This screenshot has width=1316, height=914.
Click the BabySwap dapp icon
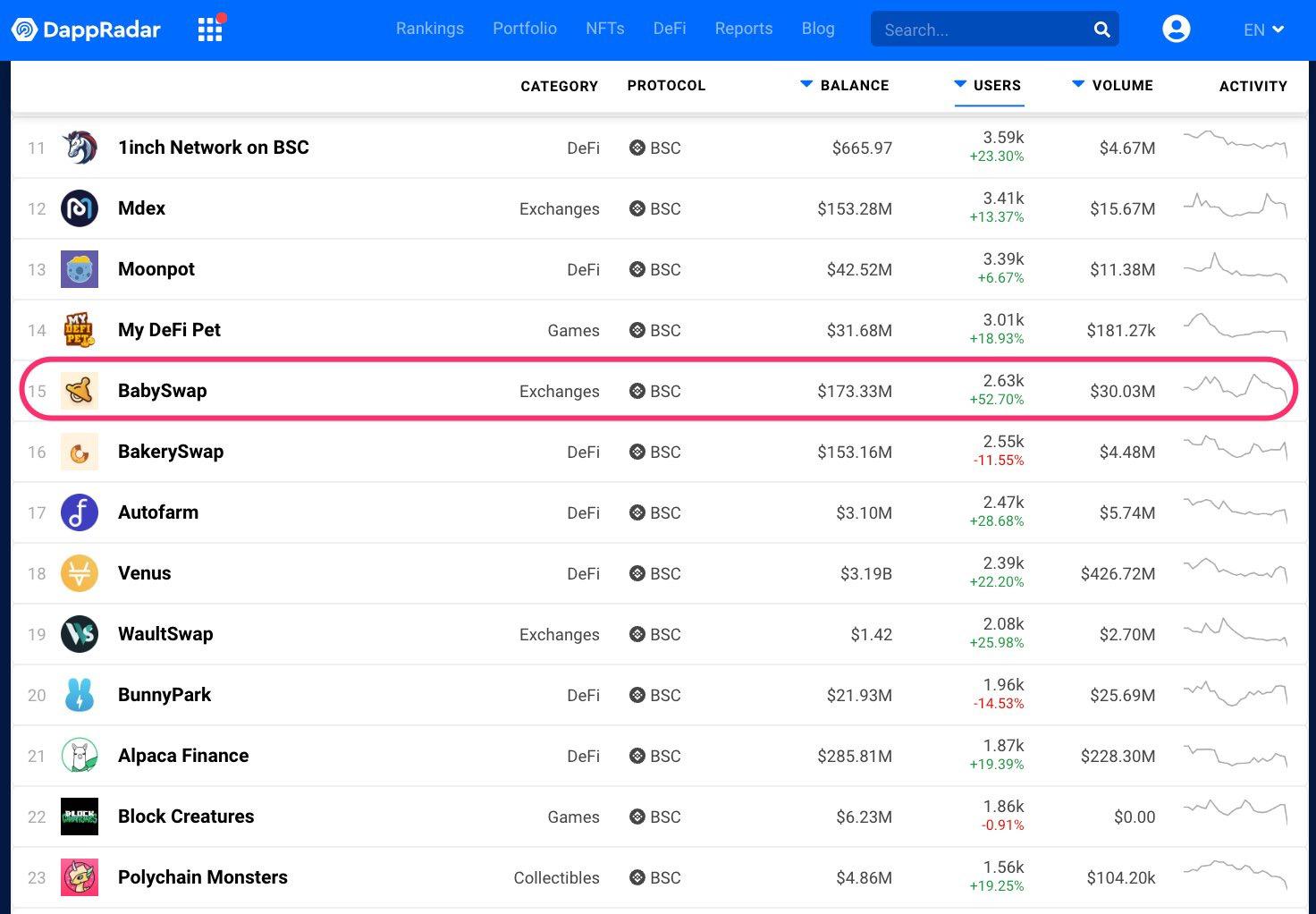coord(80,391)
